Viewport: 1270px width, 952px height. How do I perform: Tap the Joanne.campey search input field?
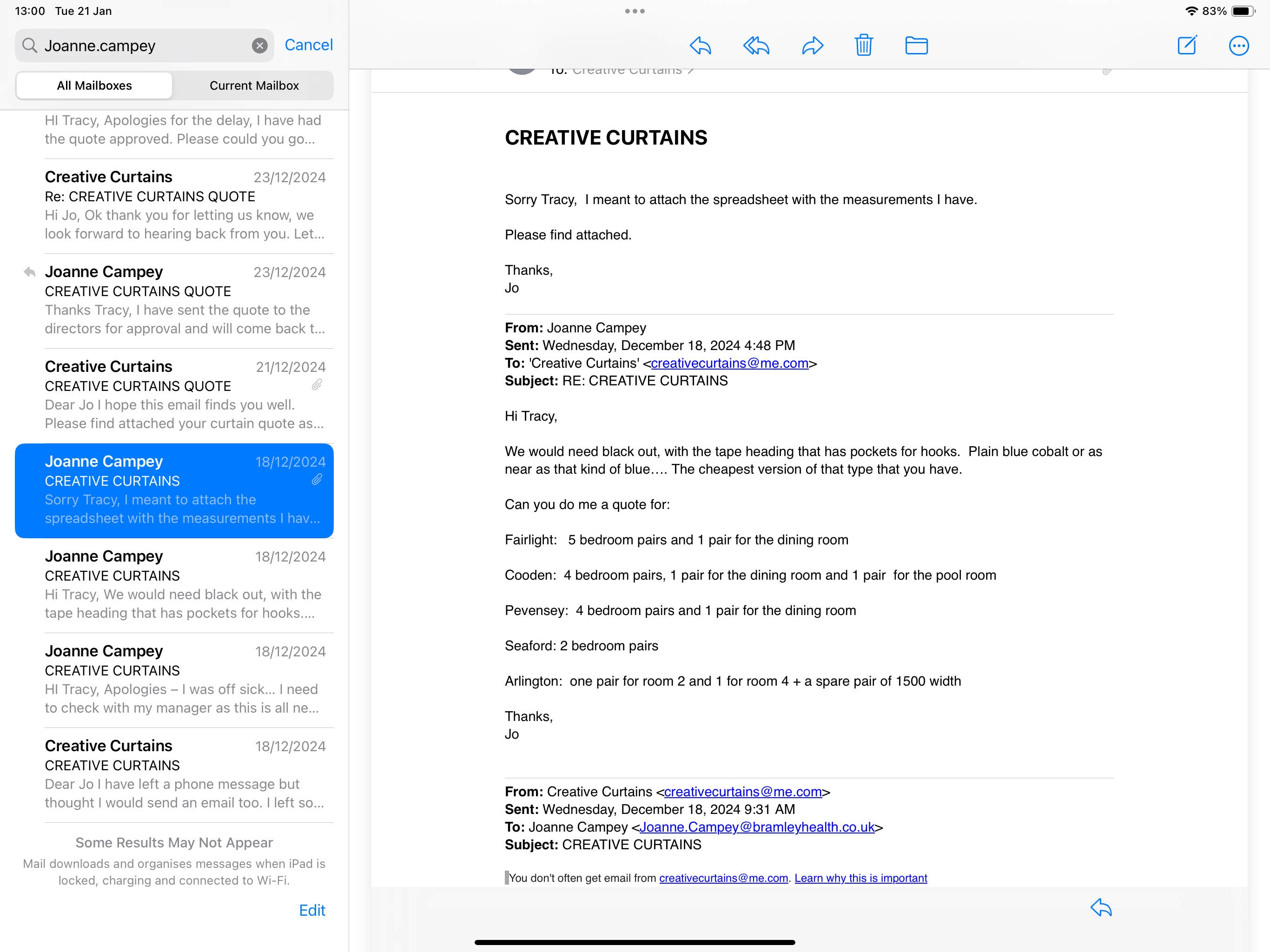(144, 46)
